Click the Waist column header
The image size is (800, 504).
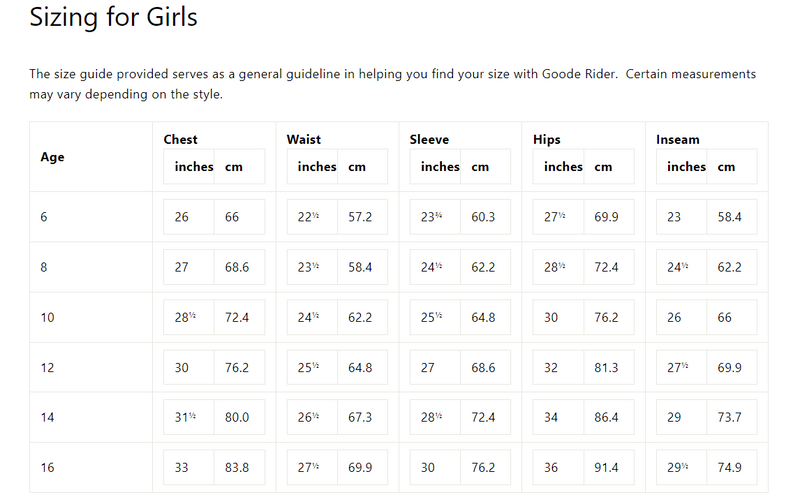coord(304,139)
